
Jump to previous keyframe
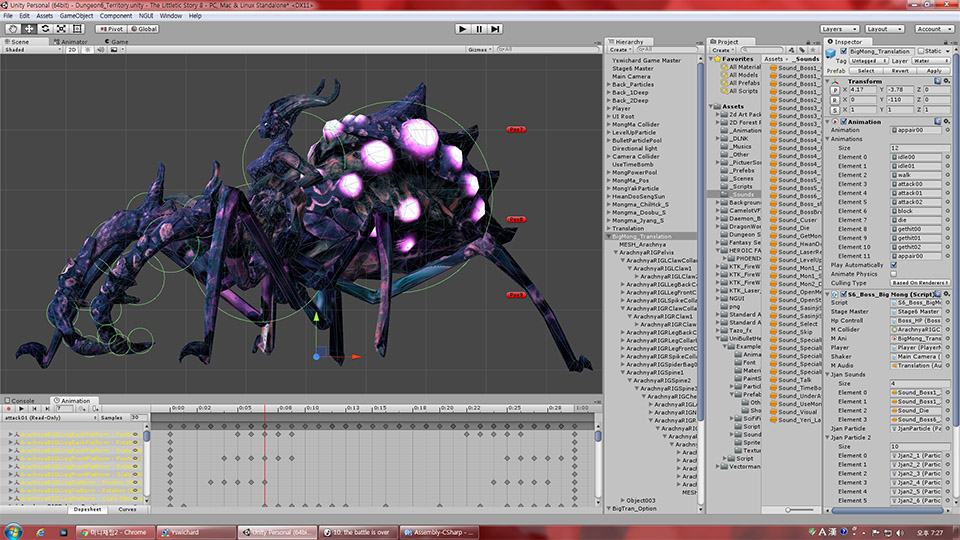click(x=34, y=408)
